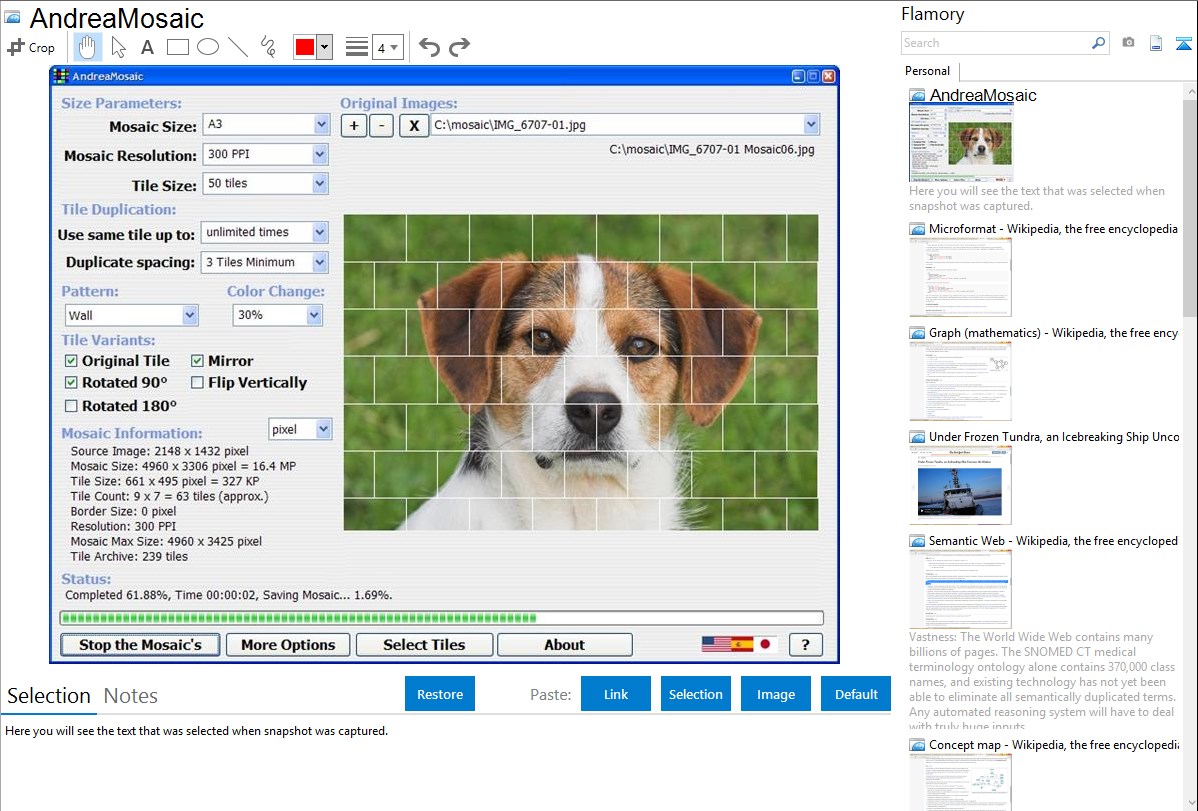Click the Paste Link button

point(616,694)
